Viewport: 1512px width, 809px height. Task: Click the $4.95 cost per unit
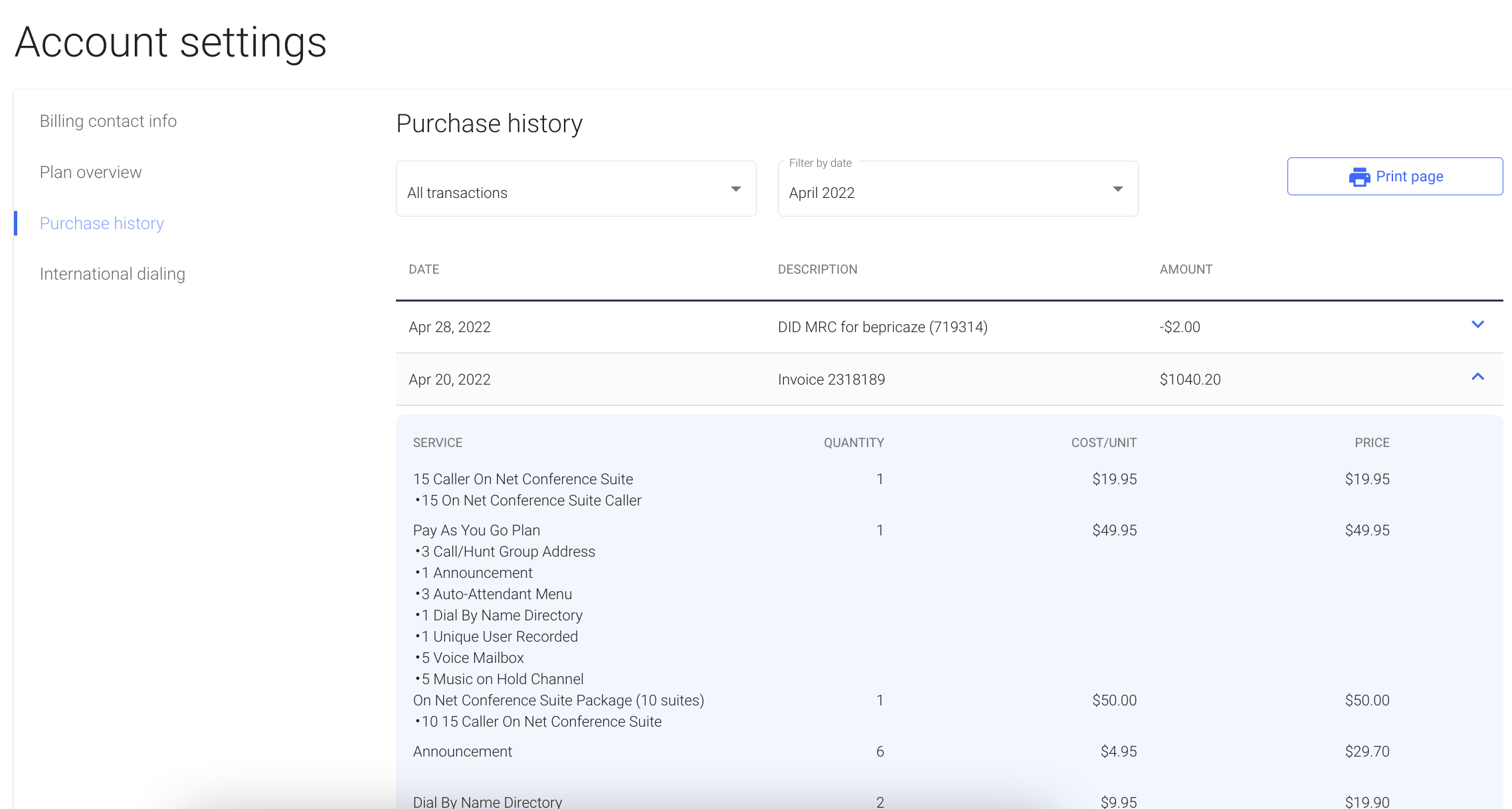[x=1119, y=751]
